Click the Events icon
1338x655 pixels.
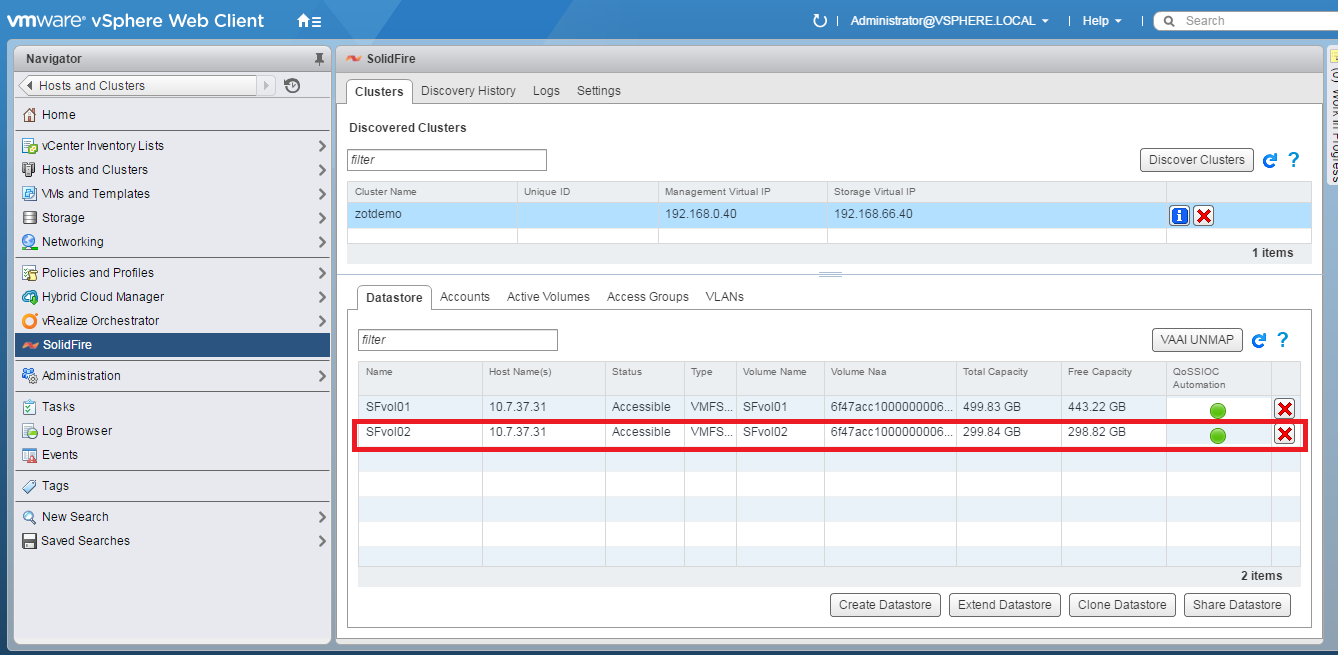tap(30, 455)
